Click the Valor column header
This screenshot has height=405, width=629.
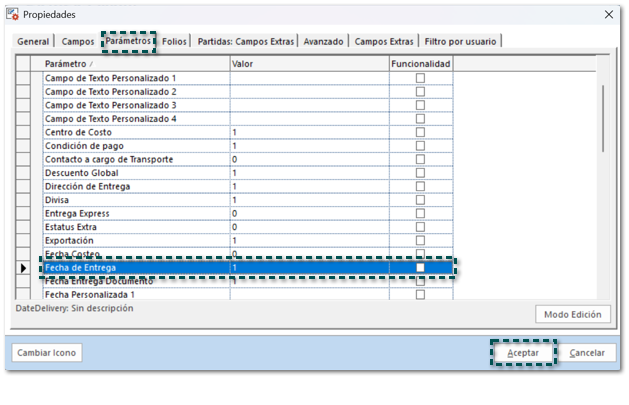click(x=308, y=64)
